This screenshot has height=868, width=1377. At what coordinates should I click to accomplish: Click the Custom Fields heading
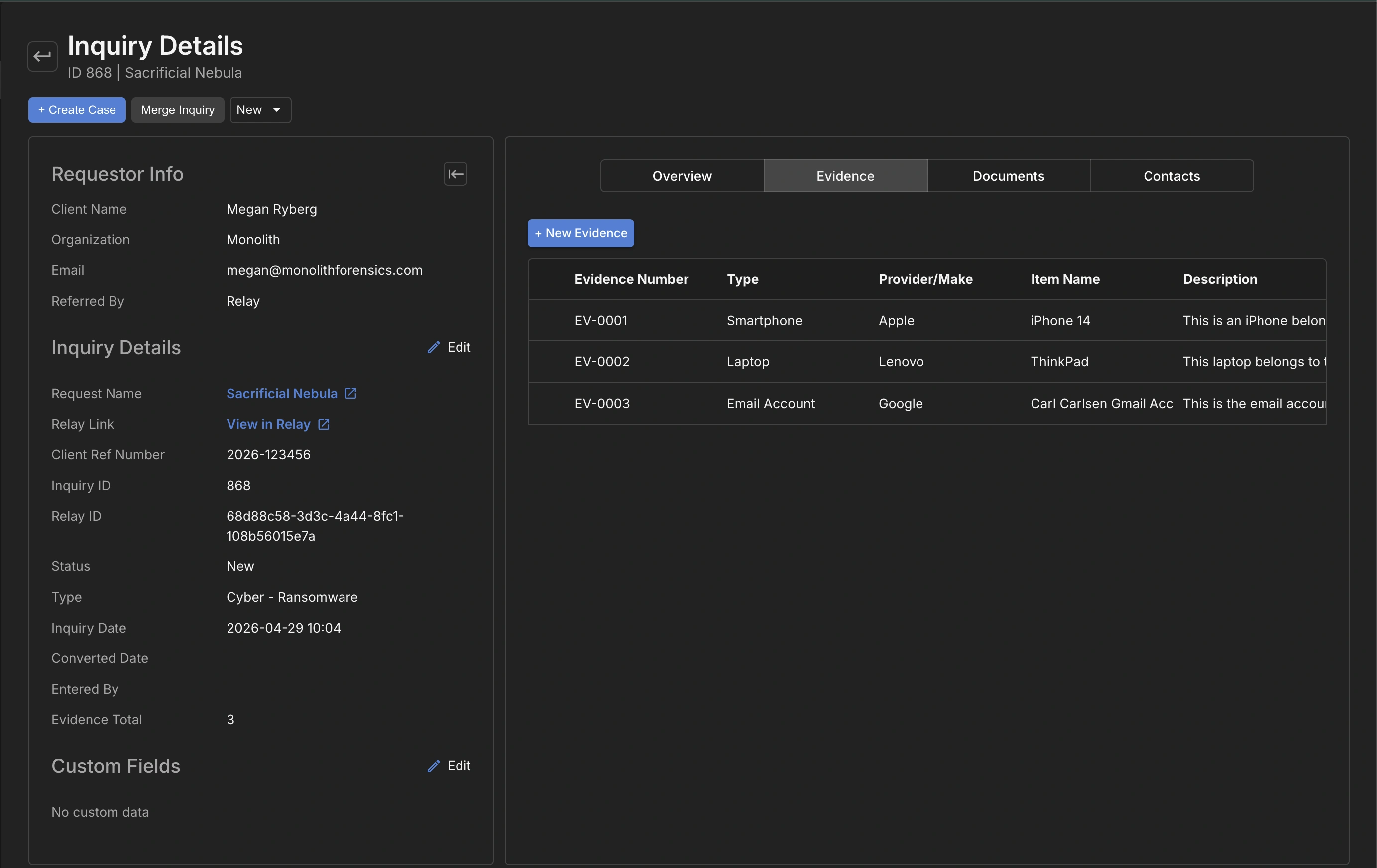coord(115,766)
